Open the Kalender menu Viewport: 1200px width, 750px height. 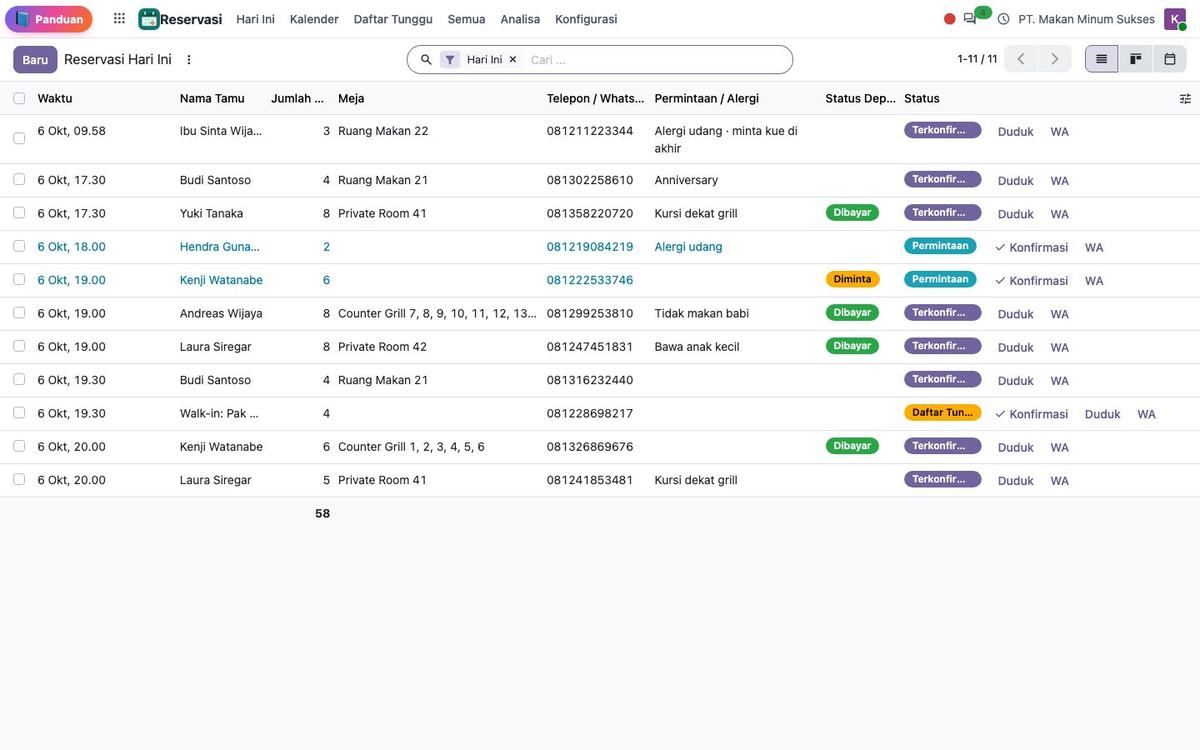pyautogui.click(x=314, y=19)
